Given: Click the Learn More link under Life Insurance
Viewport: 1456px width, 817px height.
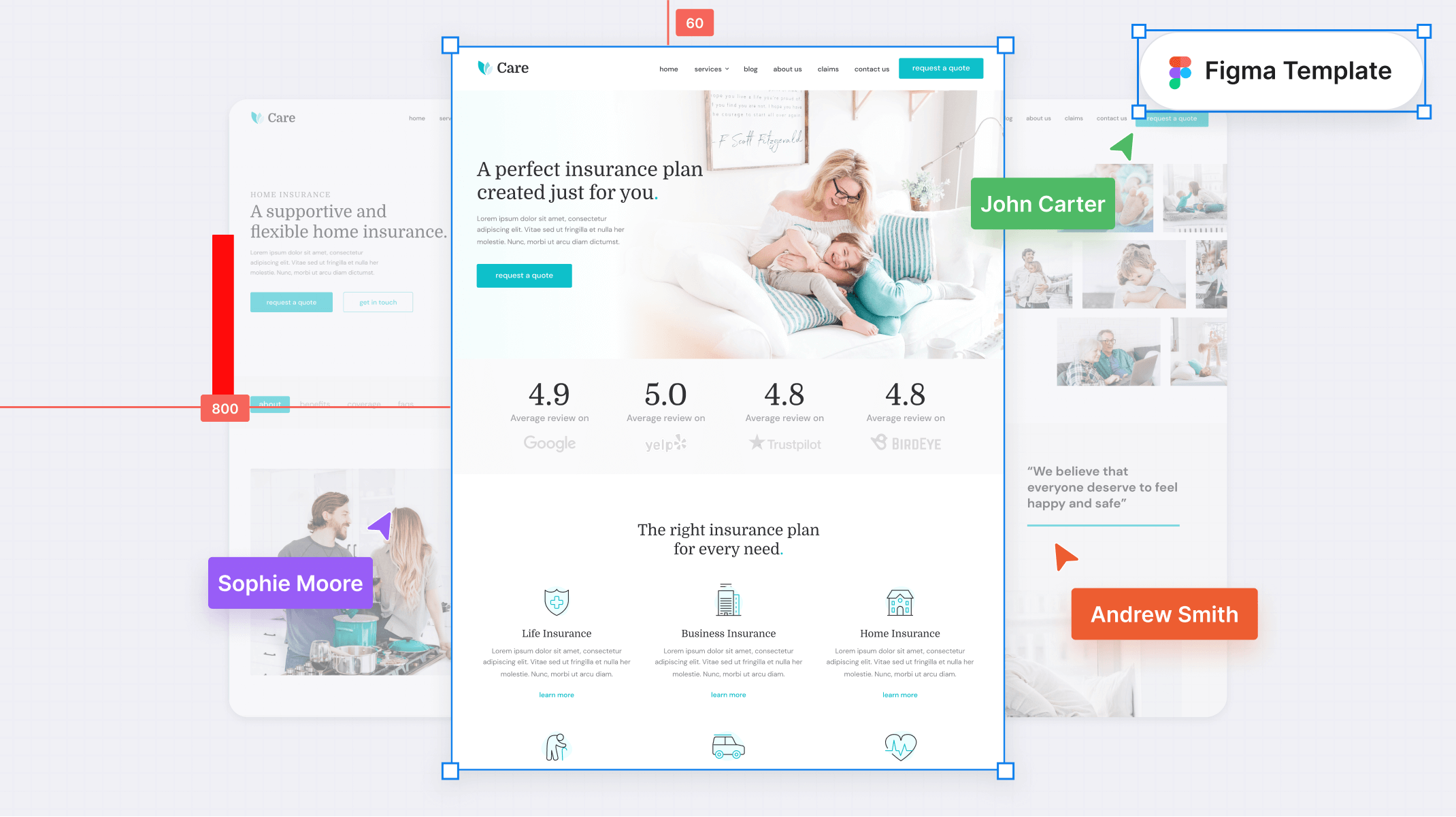Looking at the screenshot, I should [x=557, y=694].
